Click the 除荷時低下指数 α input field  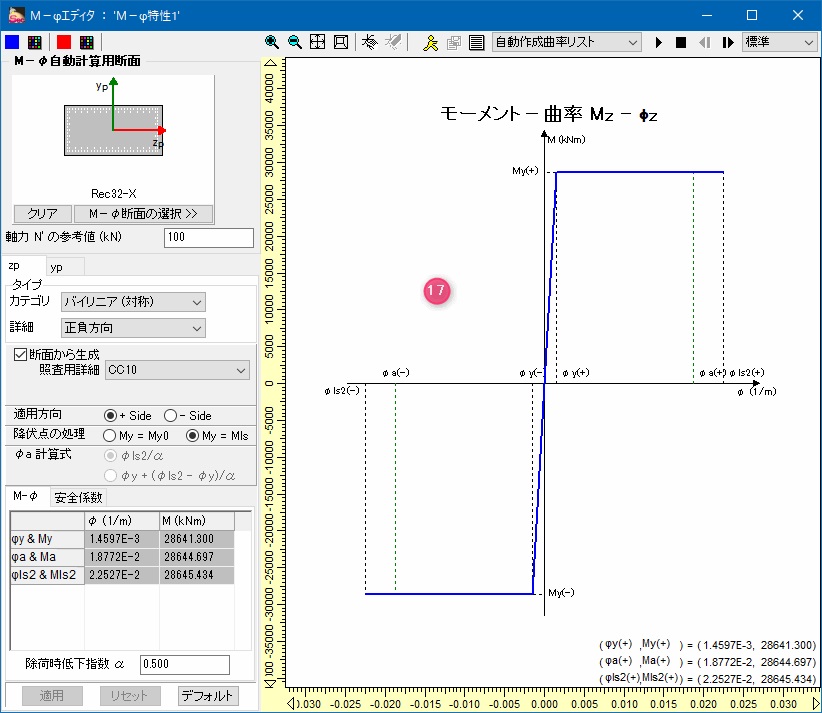(185, 664)
